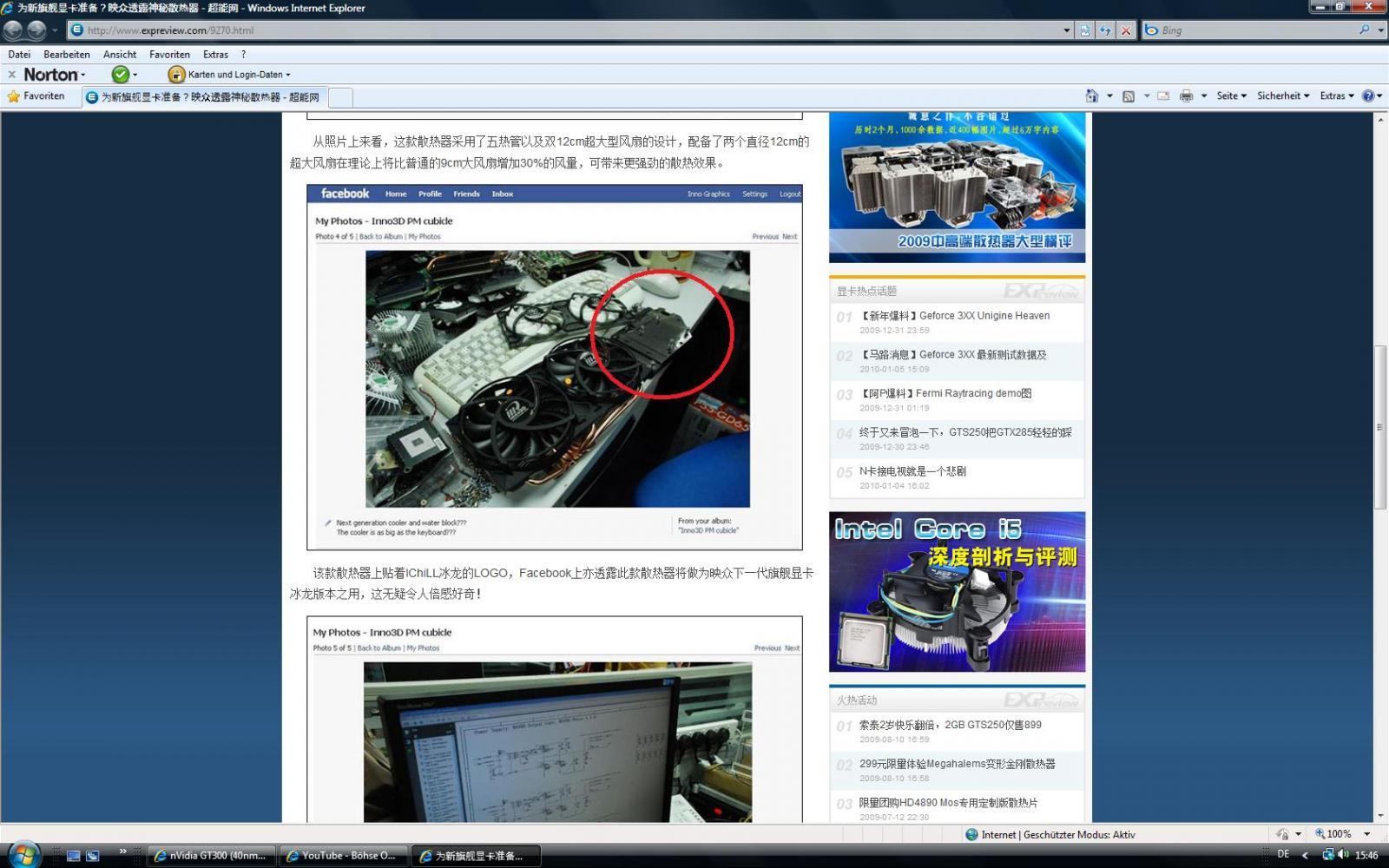
Task: Click the circled graphics card photo in the article
Action: 557,379
